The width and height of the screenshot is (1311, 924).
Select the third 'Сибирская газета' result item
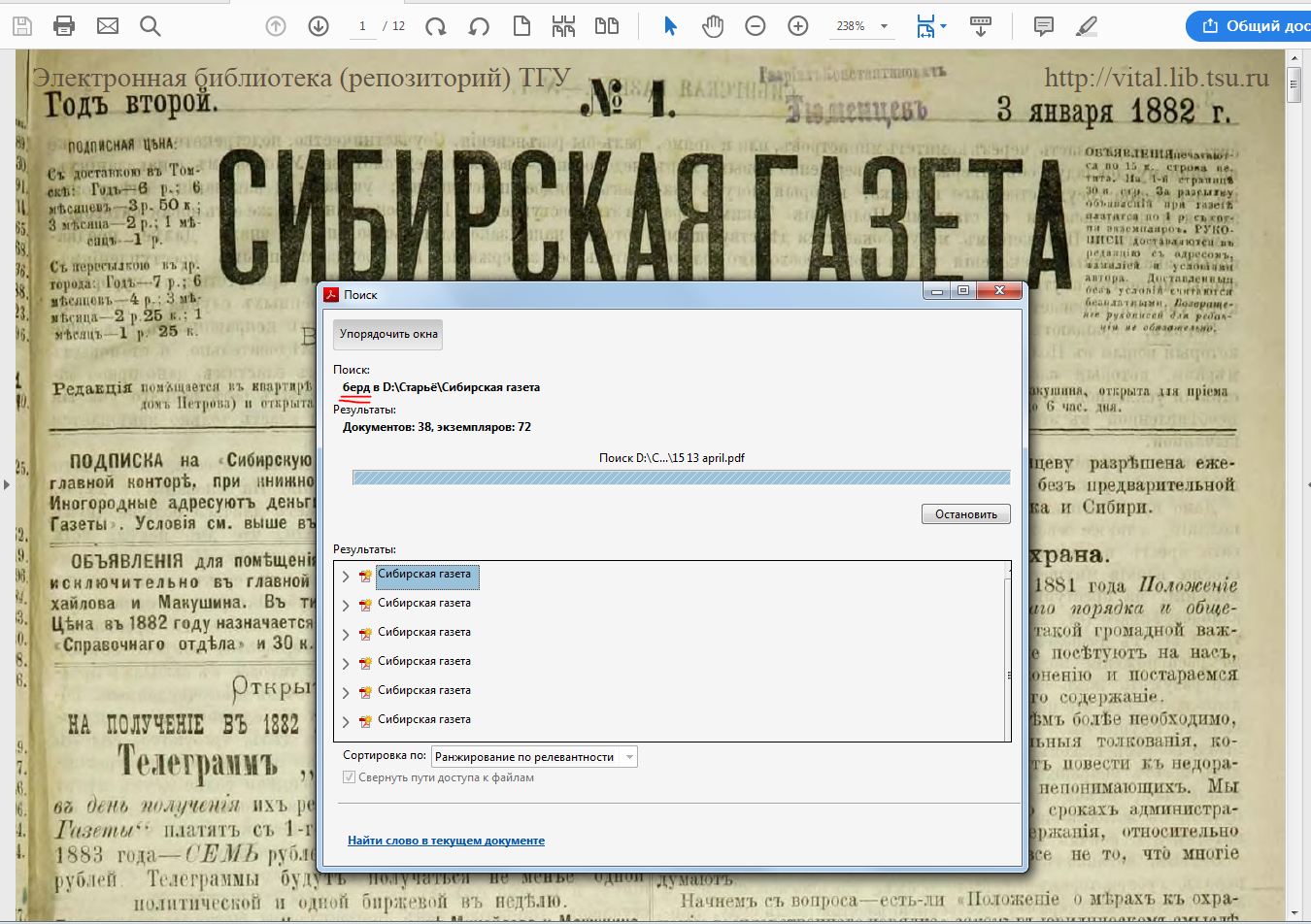[x=423, y=632]
